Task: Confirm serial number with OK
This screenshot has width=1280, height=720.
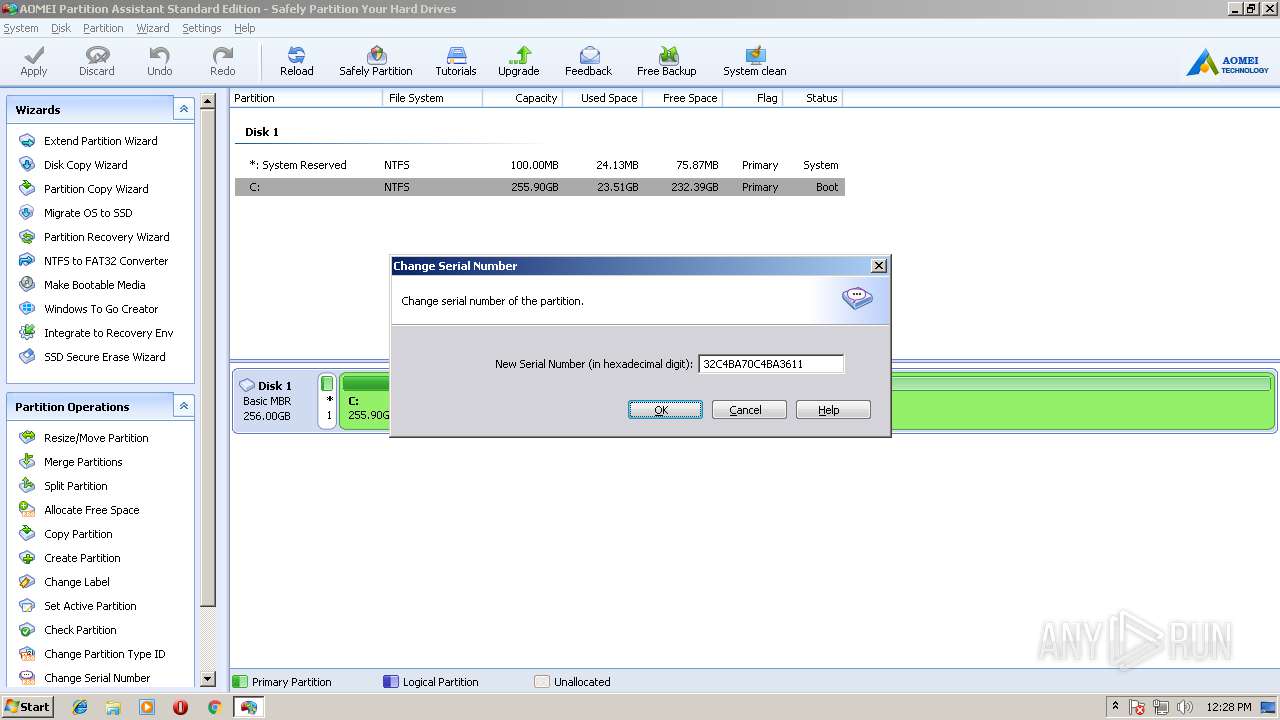Action: (x=665, y=410)
